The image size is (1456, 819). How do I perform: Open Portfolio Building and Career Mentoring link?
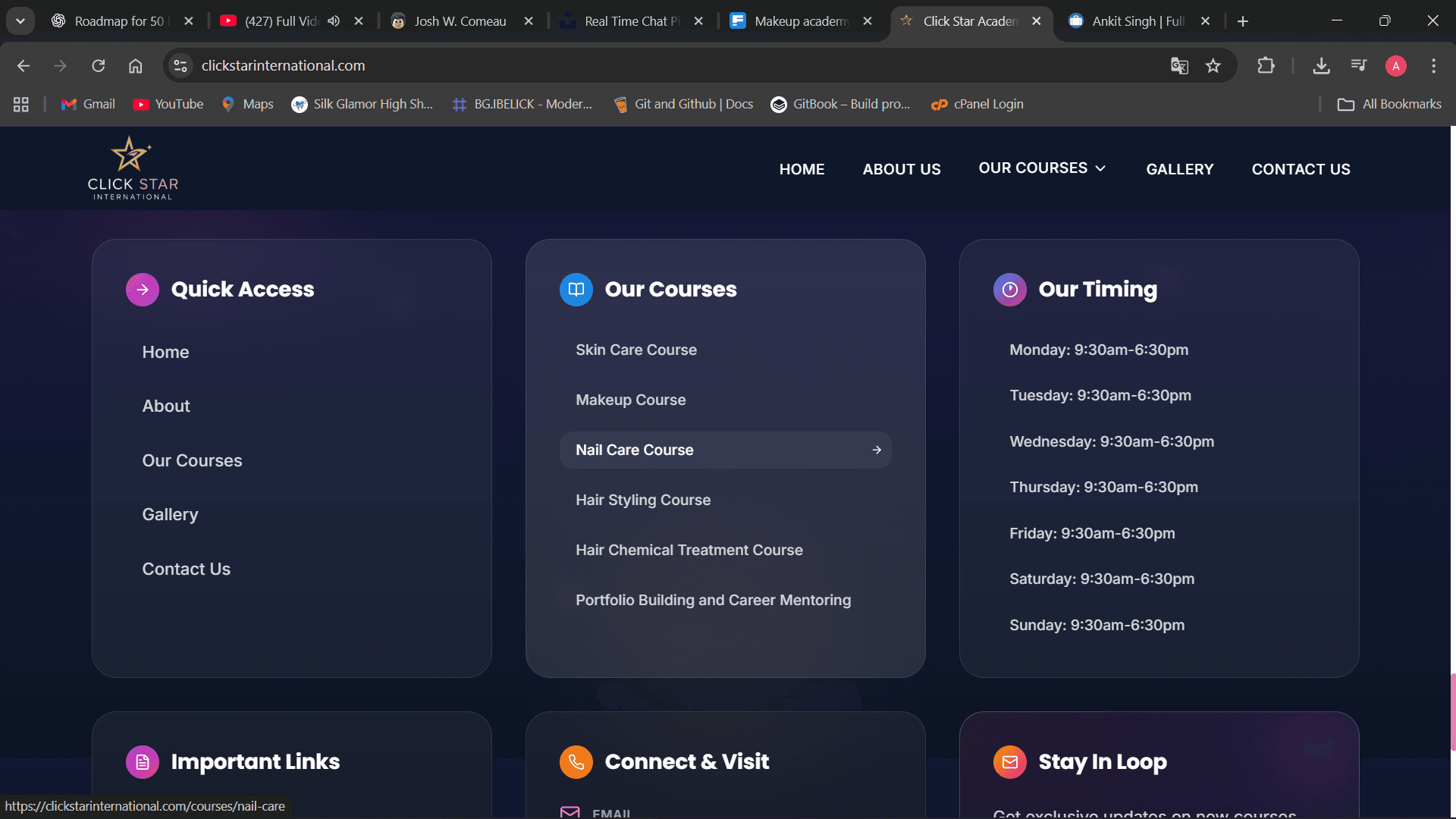pos(713,601)
